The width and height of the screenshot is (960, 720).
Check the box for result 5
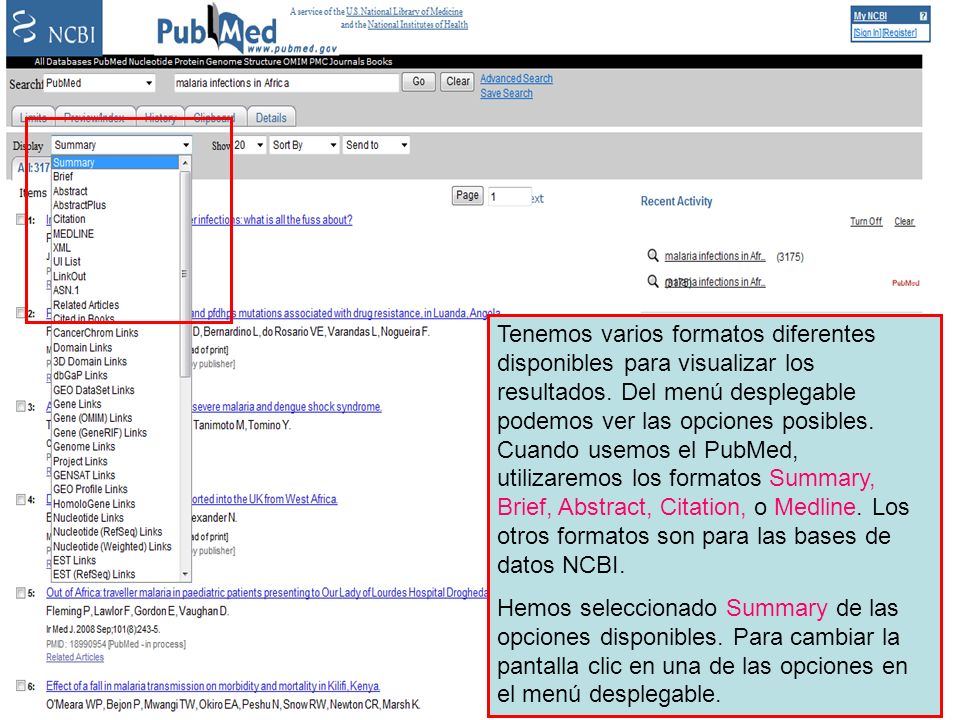pos(21,593)
